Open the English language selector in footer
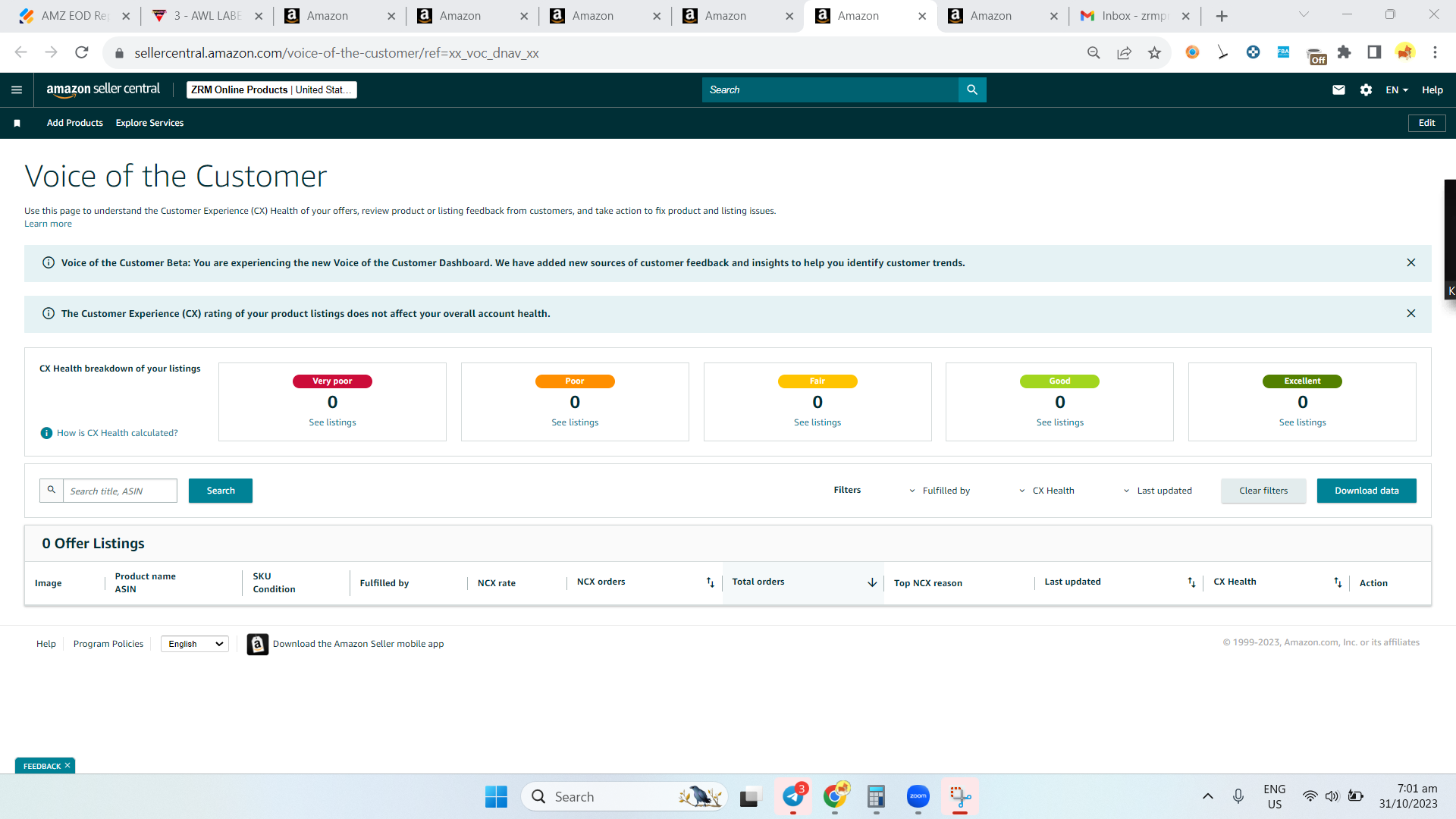The width and height of the screenshot is (1456, 819). tap(195, 644)
